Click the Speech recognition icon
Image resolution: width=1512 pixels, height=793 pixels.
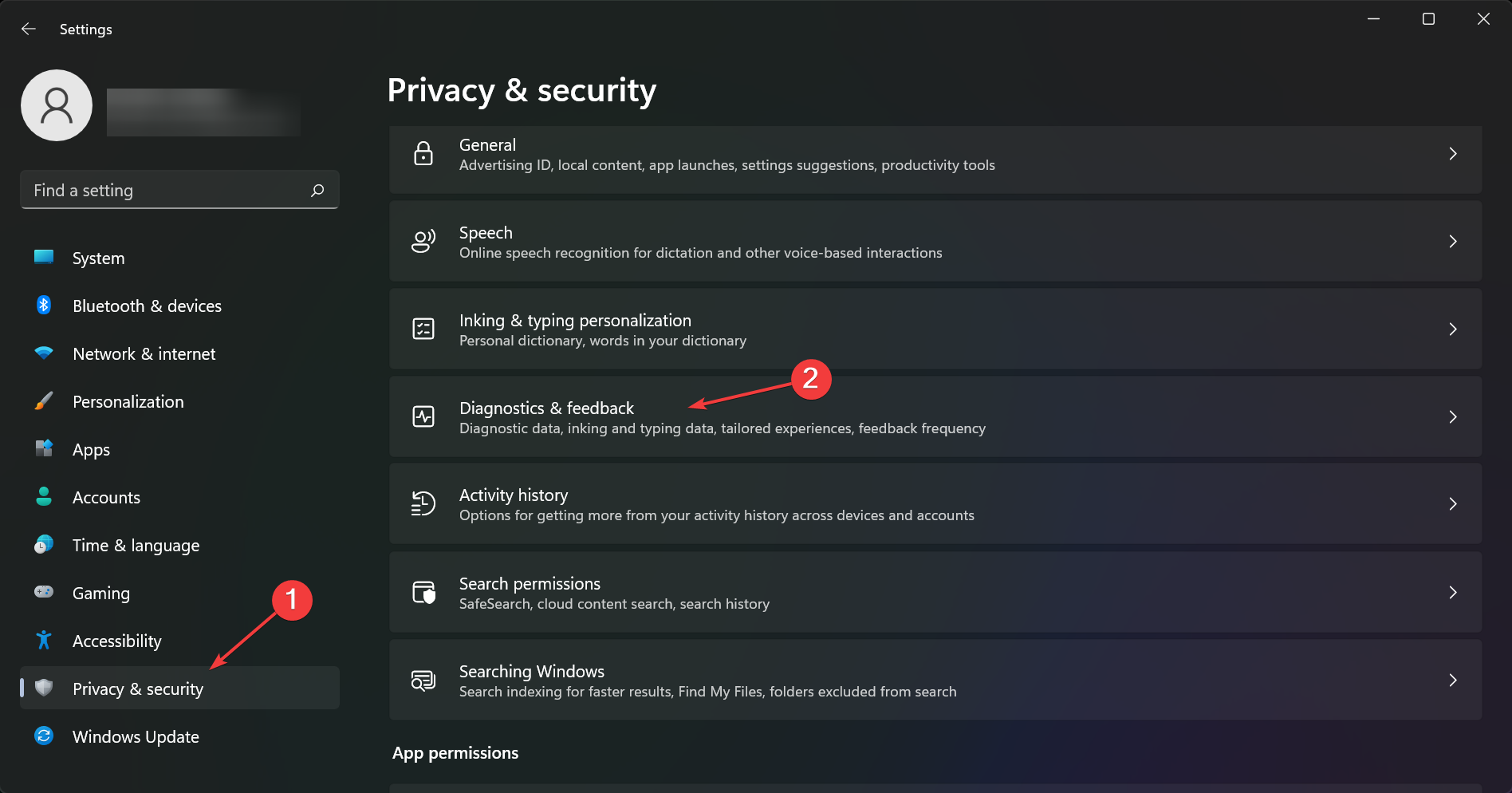click(x=423, y=242)
